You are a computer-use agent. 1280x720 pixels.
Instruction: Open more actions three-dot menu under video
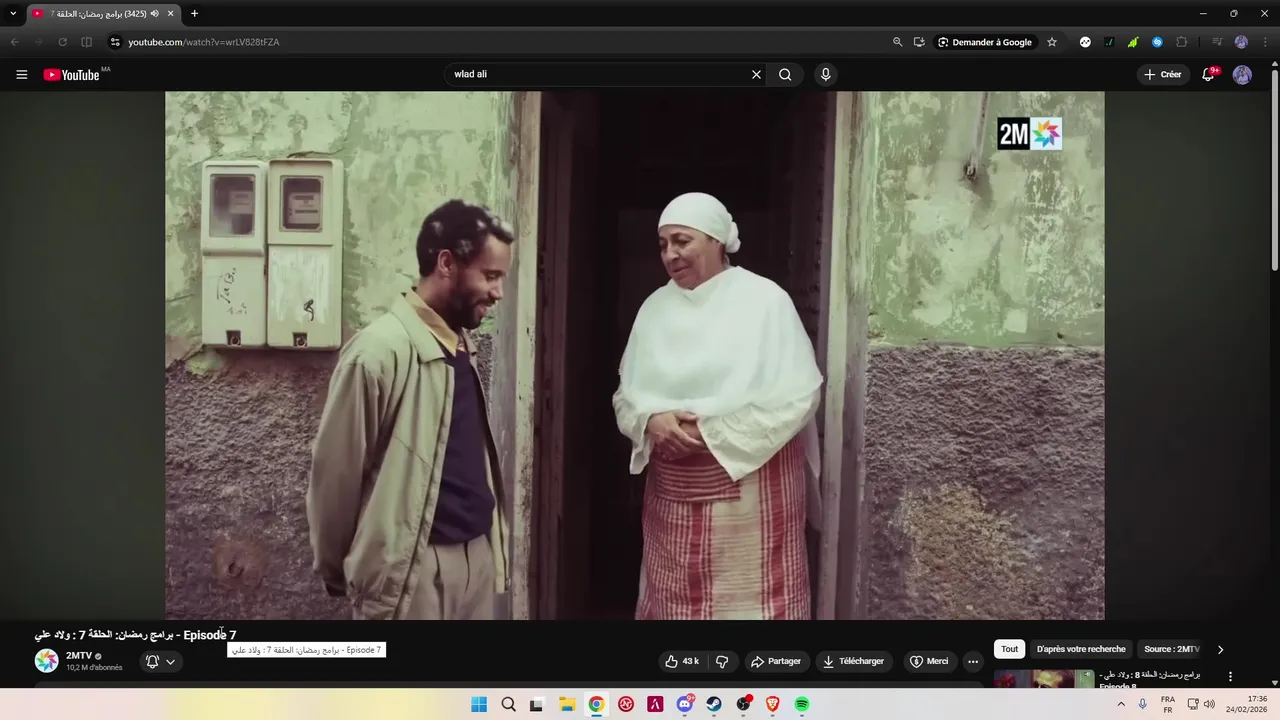click(973, 661)
